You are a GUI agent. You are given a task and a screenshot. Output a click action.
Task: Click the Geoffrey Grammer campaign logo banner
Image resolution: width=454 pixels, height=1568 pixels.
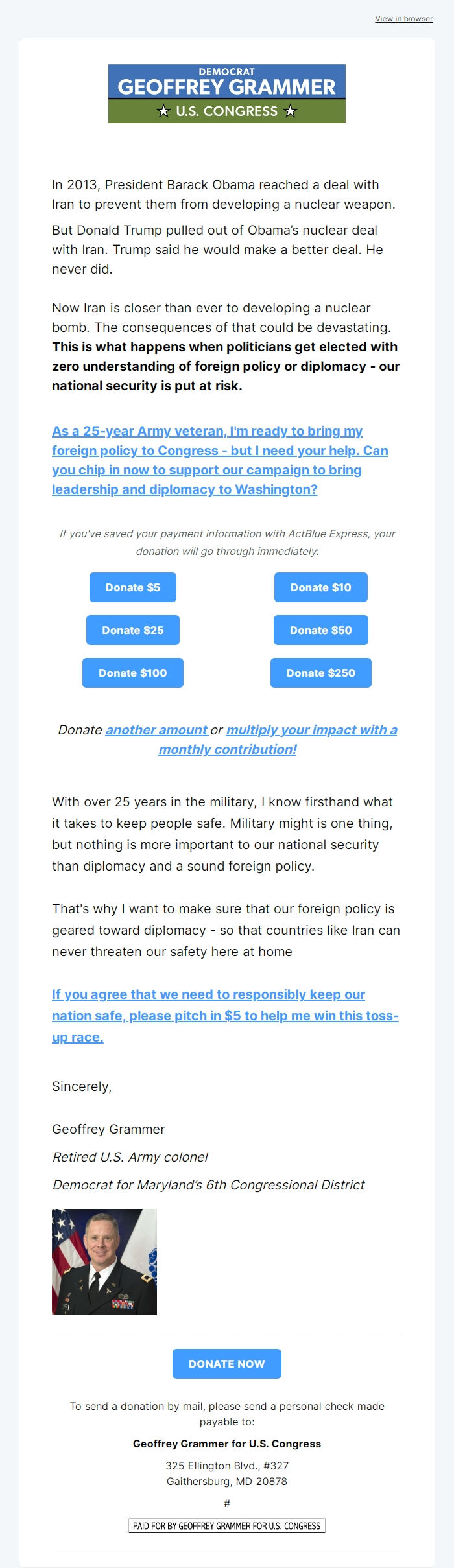(227, 93)
